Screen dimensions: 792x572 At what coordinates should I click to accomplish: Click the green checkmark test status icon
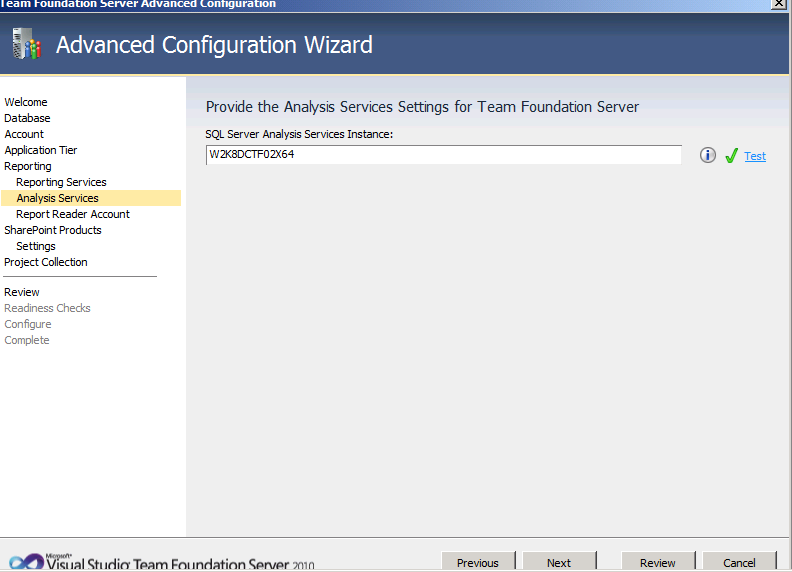pos(731,156)
